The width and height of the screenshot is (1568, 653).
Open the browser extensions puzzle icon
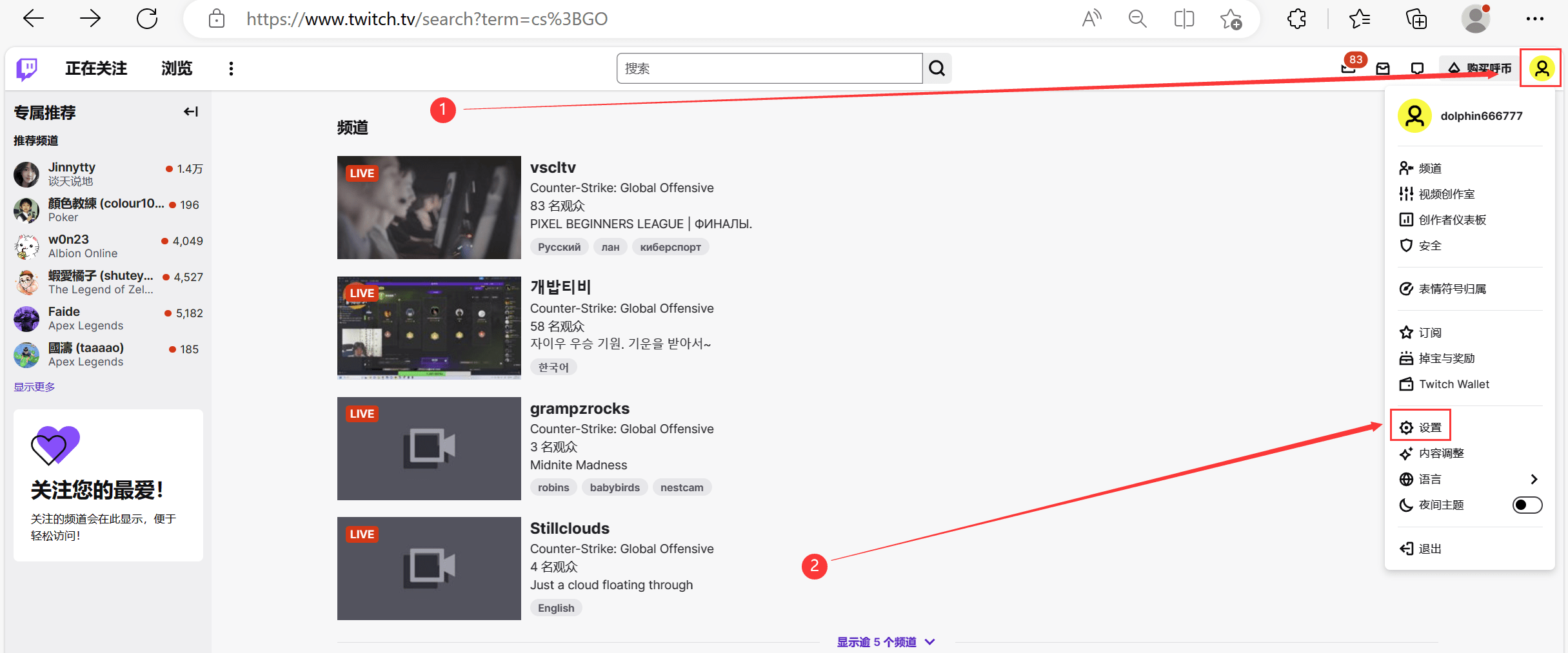1296,18
